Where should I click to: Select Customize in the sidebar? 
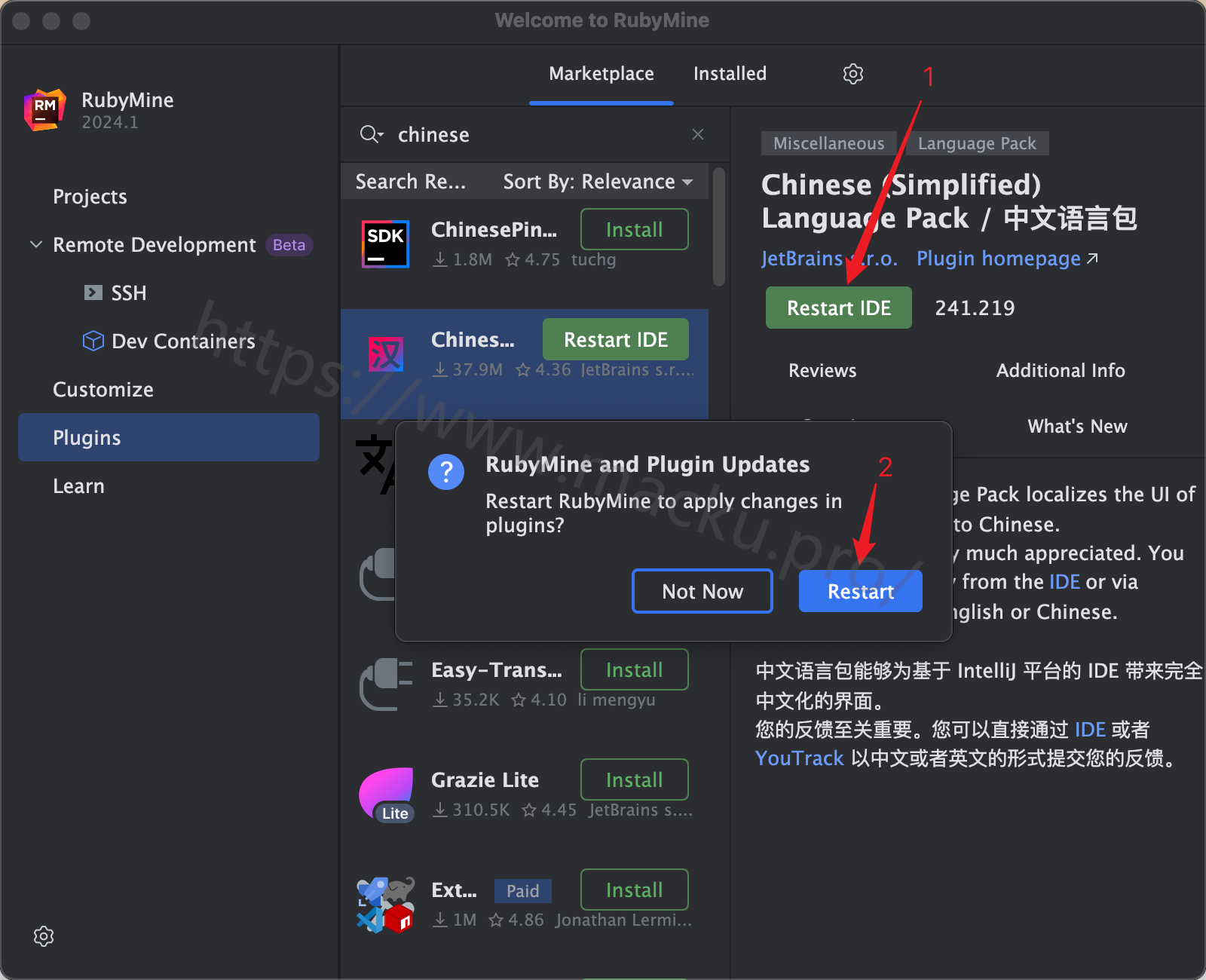103,390
